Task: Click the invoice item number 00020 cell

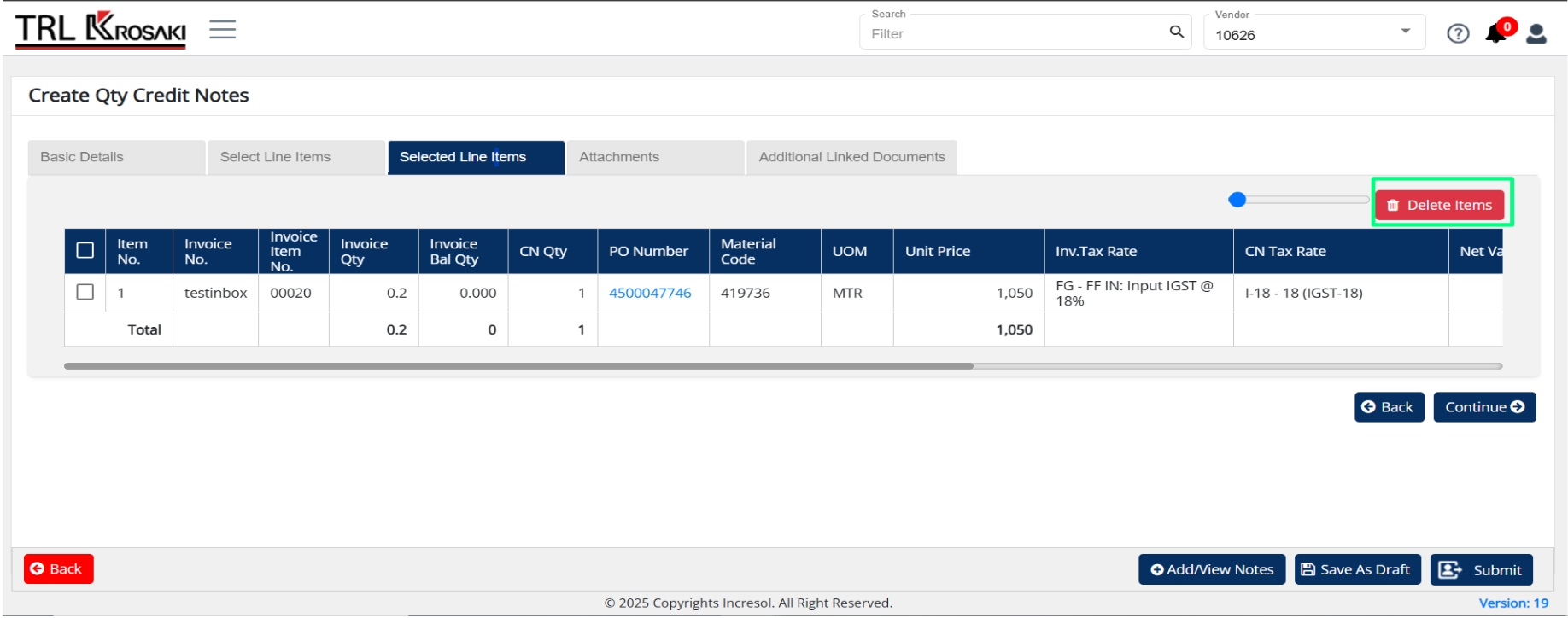Action: point(294,293)
